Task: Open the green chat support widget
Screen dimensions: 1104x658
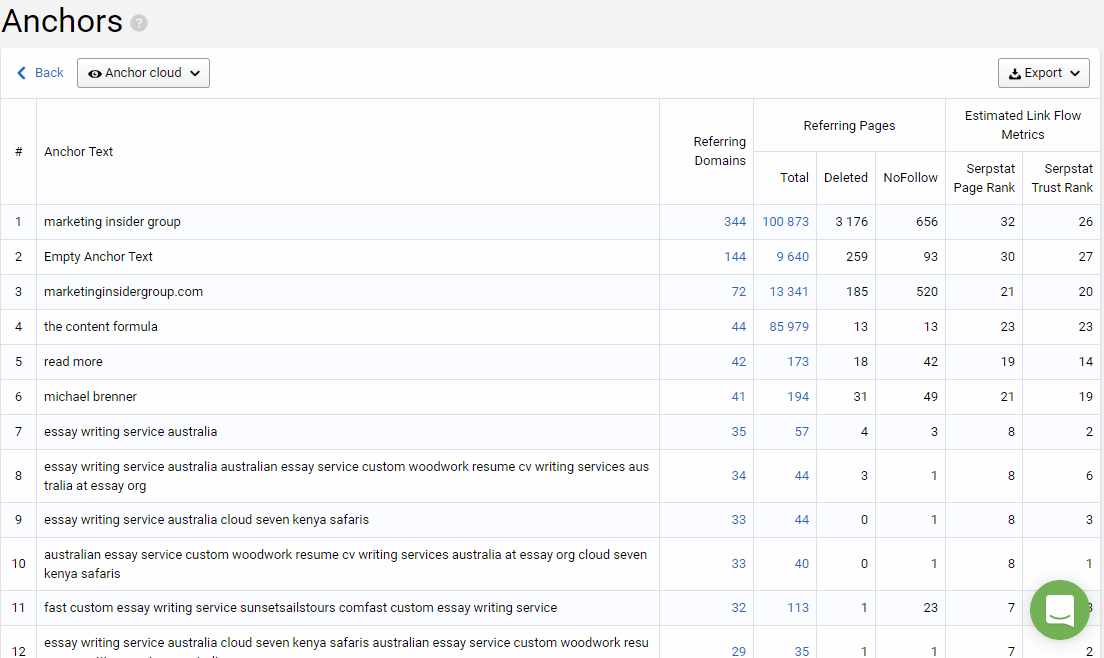Action: pos(1059,609)
